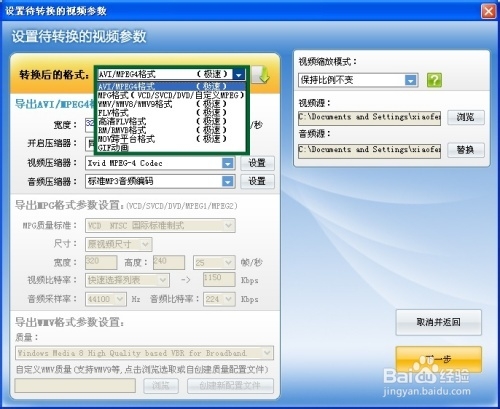This screenshot has width=500, height=409.
Task: Choose GIF动画 format option
Action: tap(171, 147)
